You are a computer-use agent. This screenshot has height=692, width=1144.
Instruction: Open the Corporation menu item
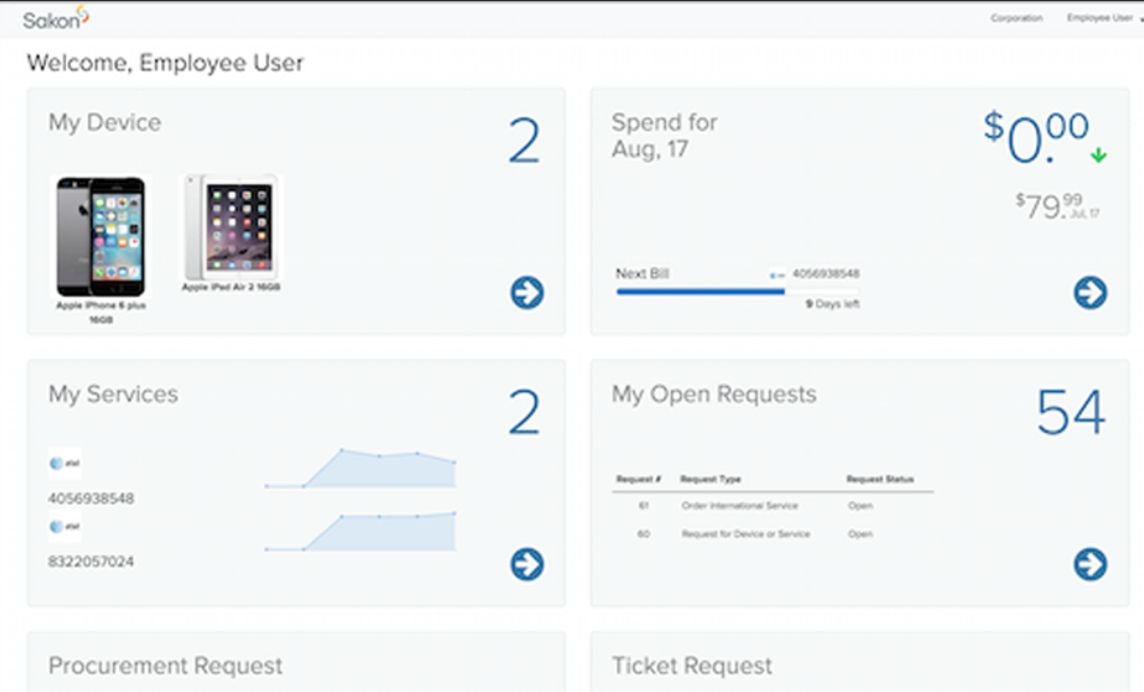(x=1016, y=17)
